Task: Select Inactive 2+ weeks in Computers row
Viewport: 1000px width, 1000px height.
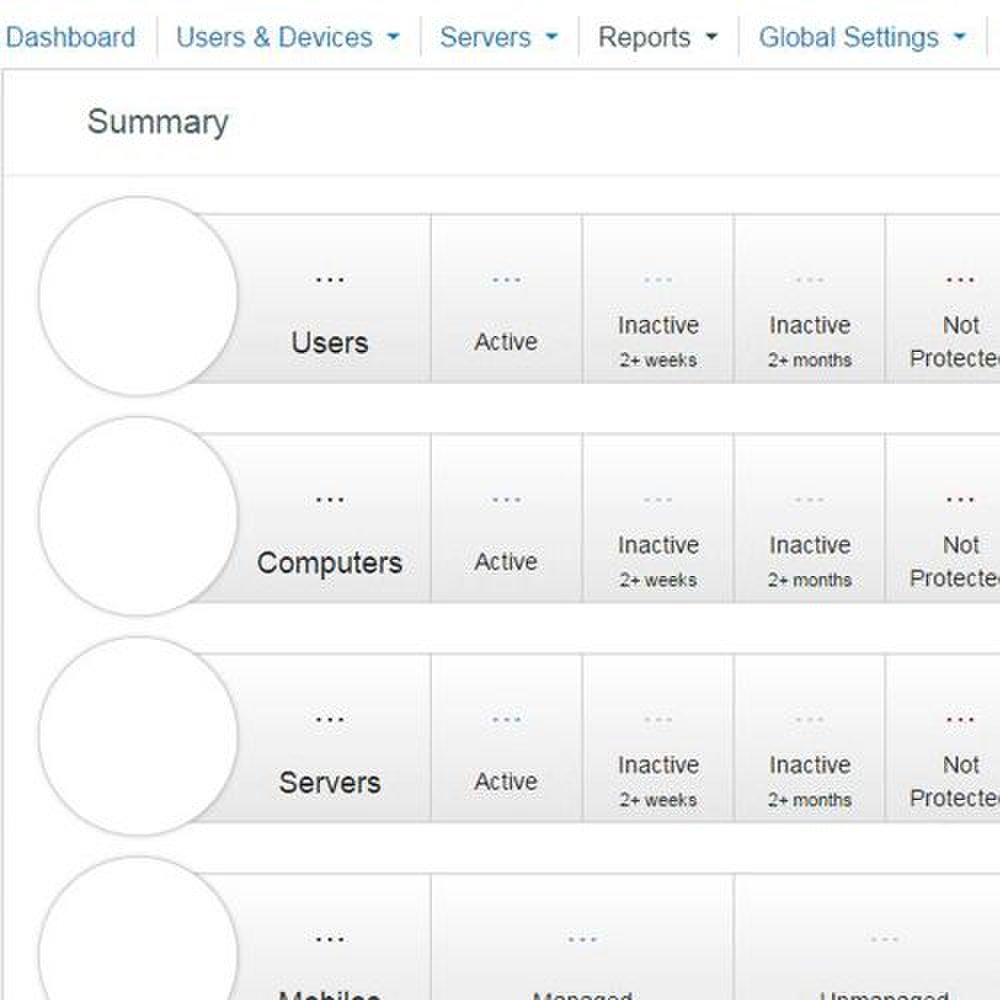Action: click(658, 518)
